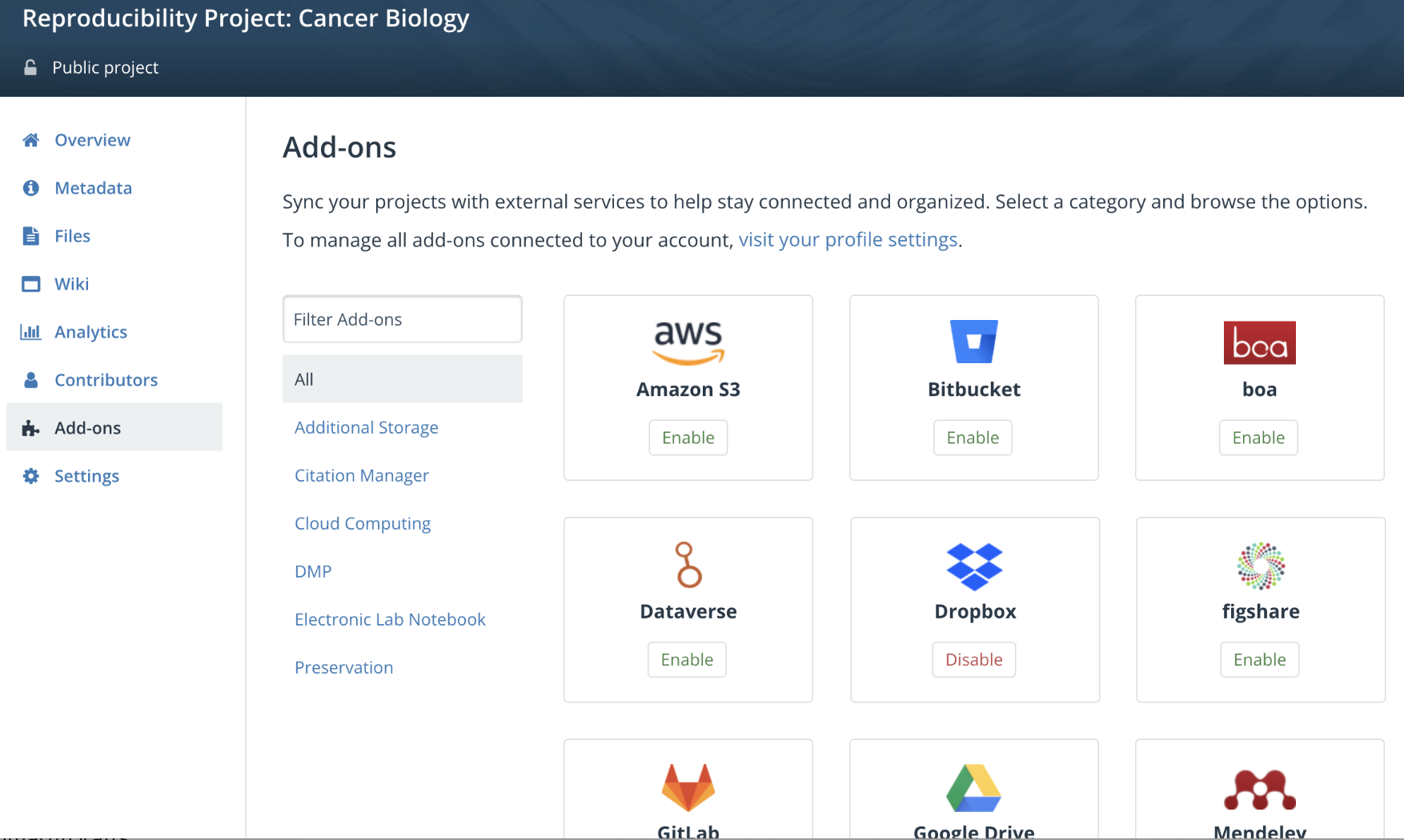Enable the Amazon S3 add-on
Image resolution: width=1404 pixels, height=840 pixels.
(x=688, y=438)
